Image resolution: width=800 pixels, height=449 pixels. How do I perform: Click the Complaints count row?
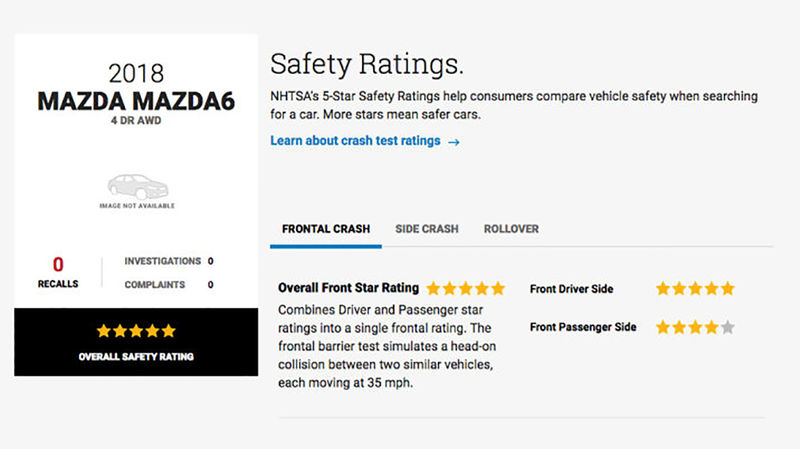coord(168,285)
